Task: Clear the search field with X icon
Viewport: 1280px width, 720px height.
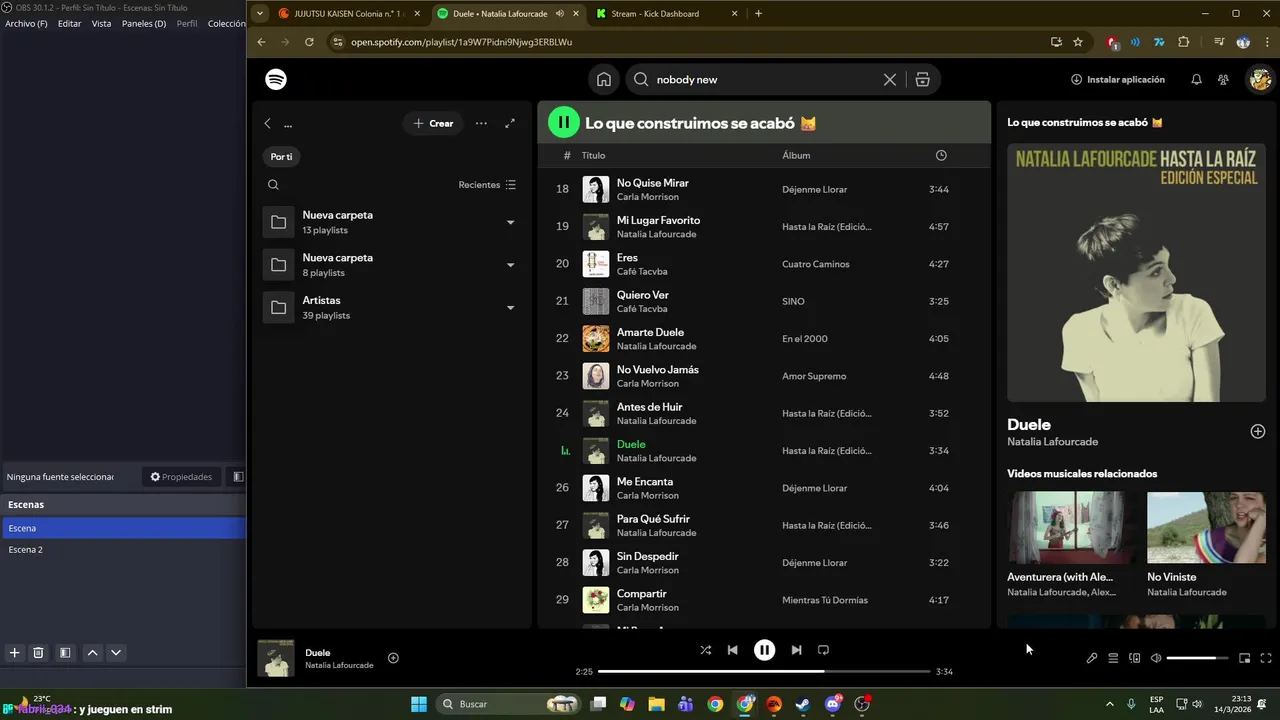Action: (890, 79)
